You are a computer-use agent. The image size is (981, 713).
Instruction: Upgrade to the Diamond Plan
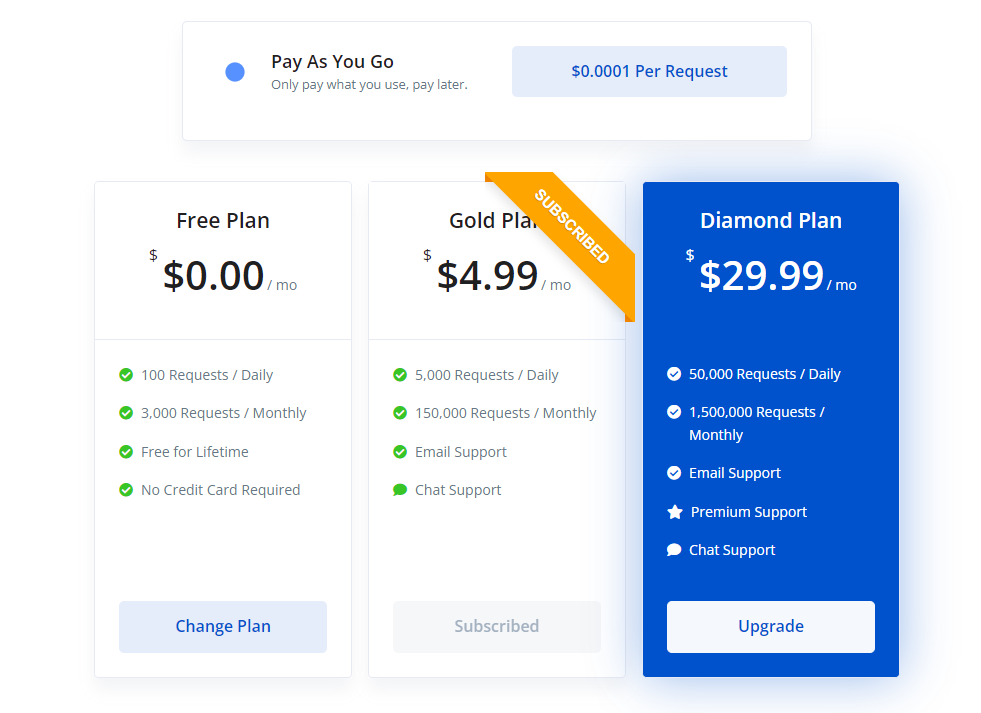[770, 627]
